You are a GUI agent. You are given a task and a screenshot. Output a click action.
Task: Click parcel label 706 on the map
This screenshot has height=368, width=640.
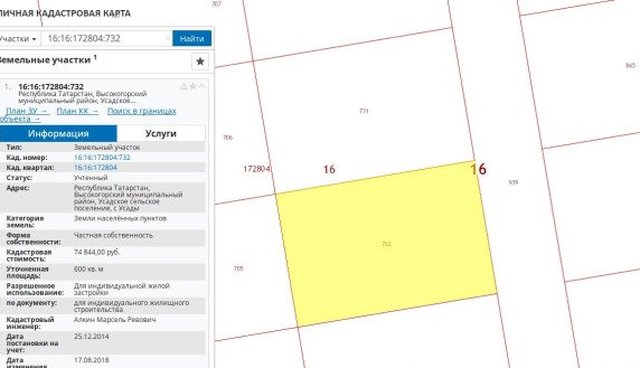click(x=228, y=137)
